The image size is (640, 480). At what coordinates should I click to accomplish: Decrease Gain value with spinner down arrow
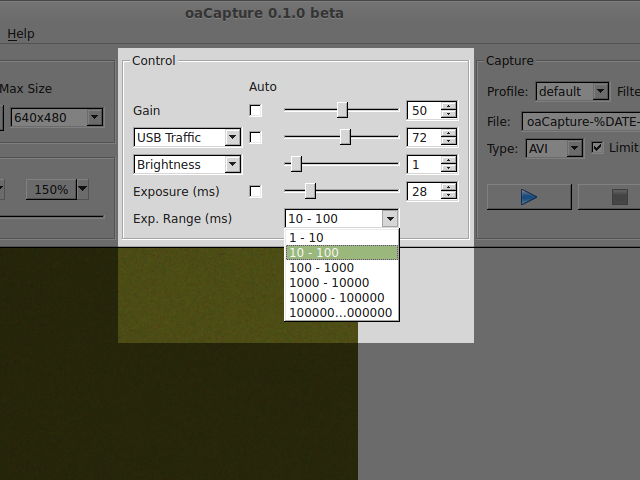[x=449, y=114]
